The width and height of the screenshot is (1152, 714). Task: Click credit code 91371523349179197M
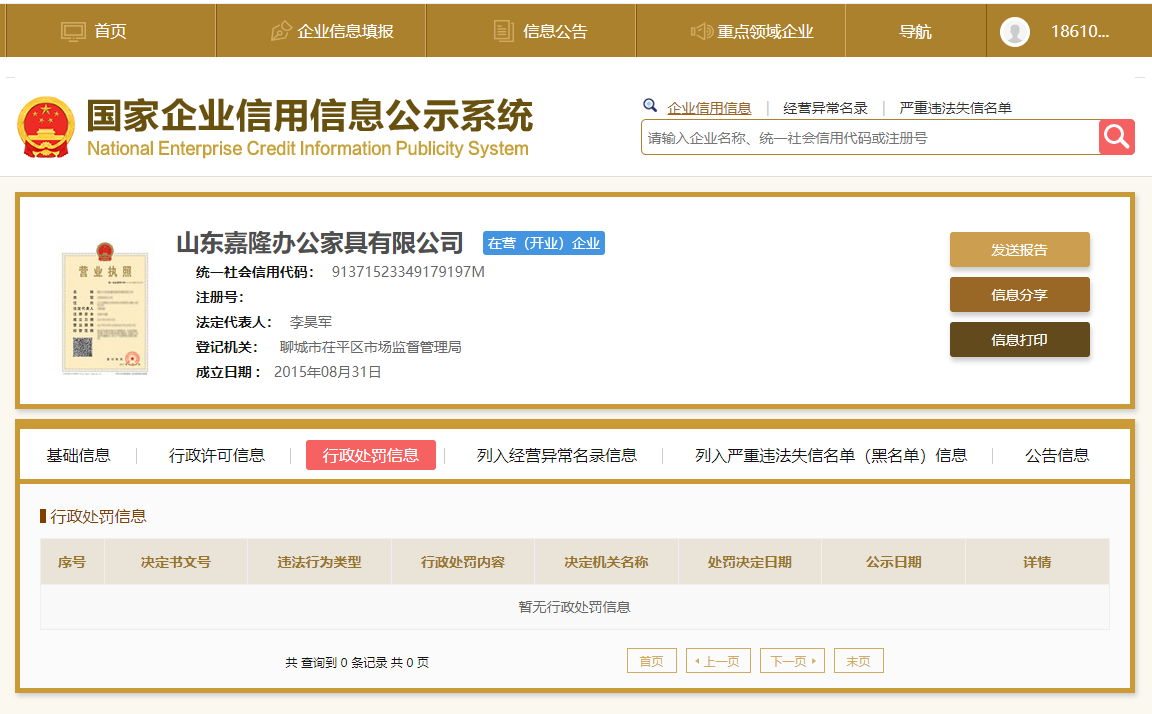point(408,272)
